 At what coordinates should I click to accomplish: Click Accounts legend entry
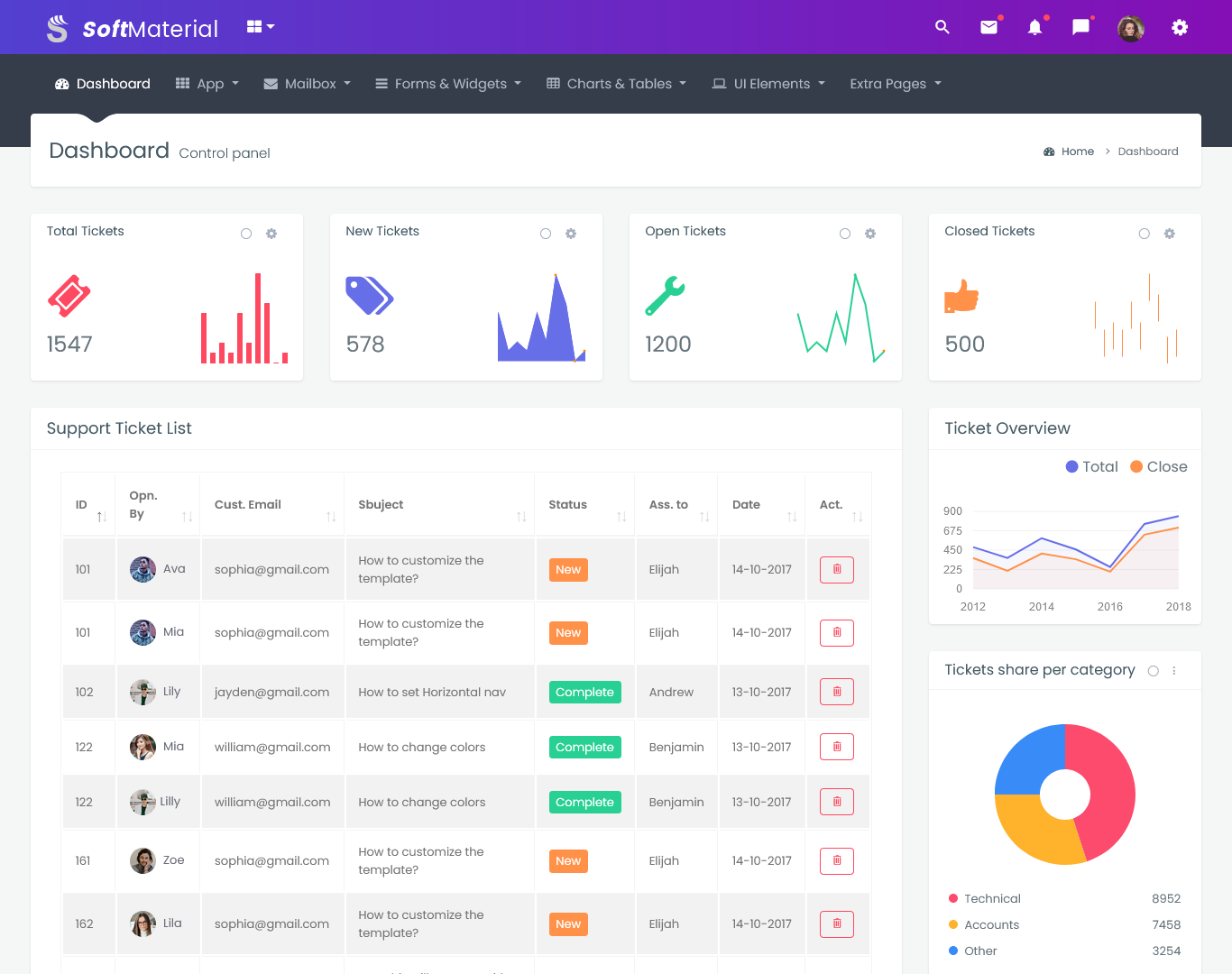[984, 925]
